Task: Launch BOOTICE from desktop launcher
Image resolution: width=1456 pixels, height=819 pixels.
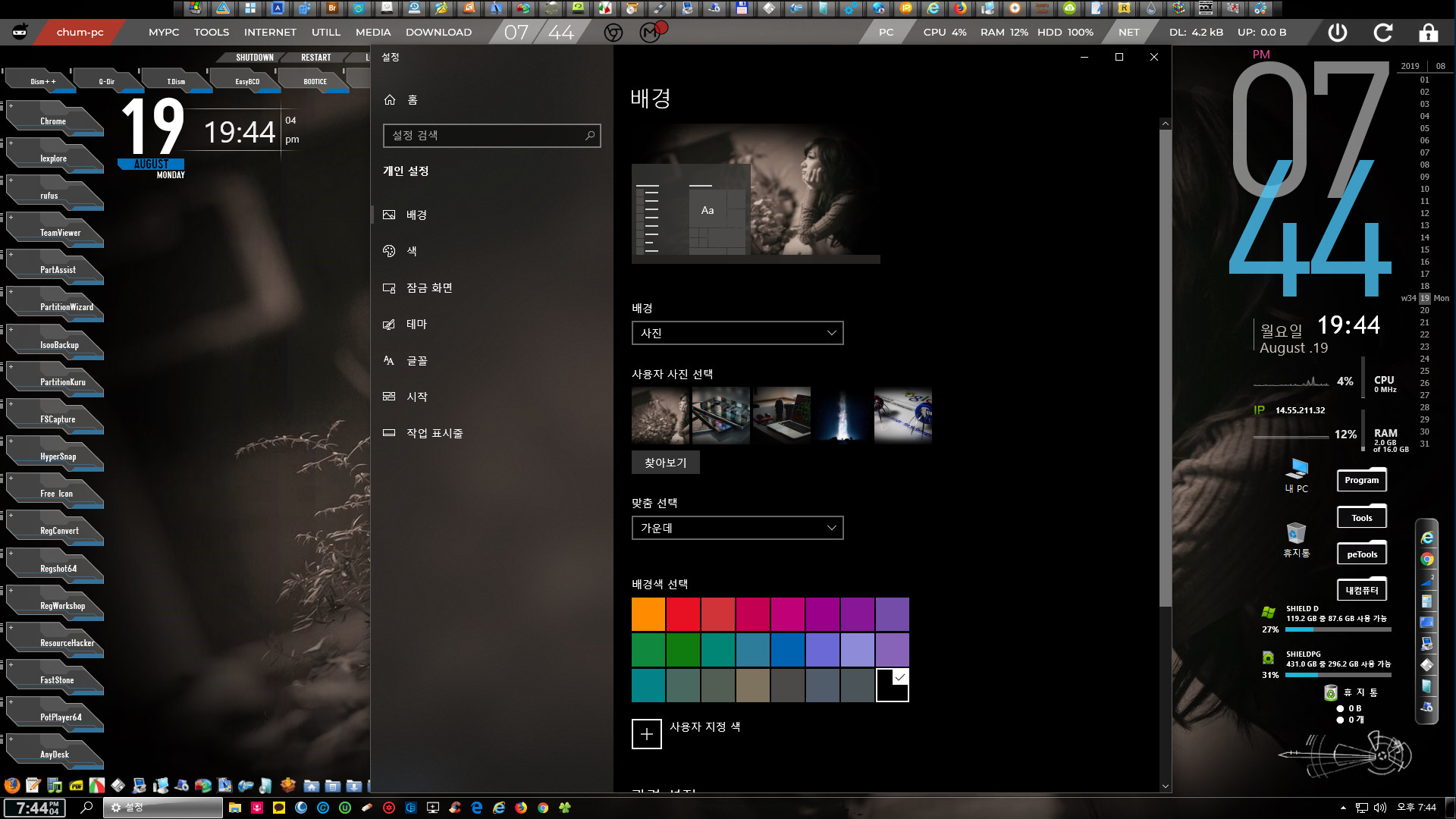Action: pyautogui.click(x=315, y=81)
